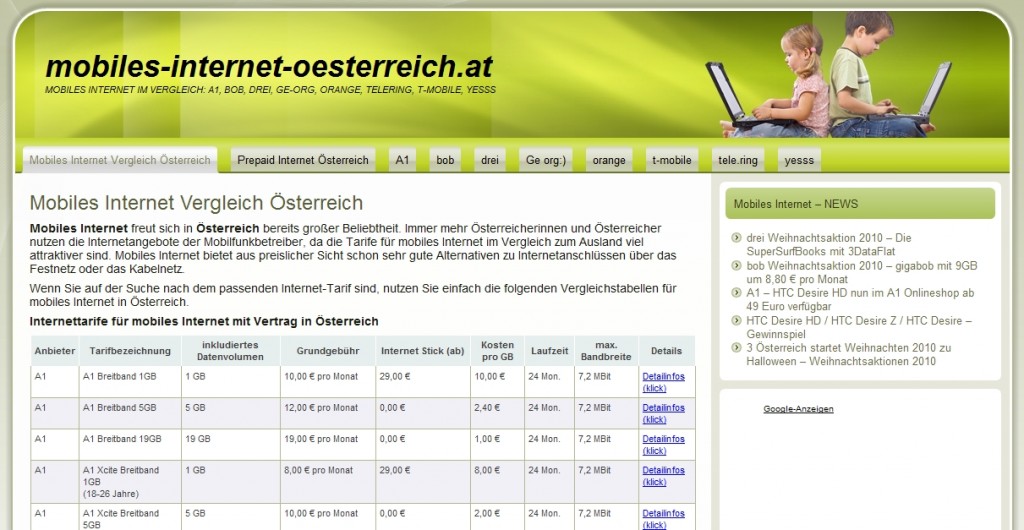Click the Laufzeit column header
This screenshot has width=1024, height=530.
[549, 351]
